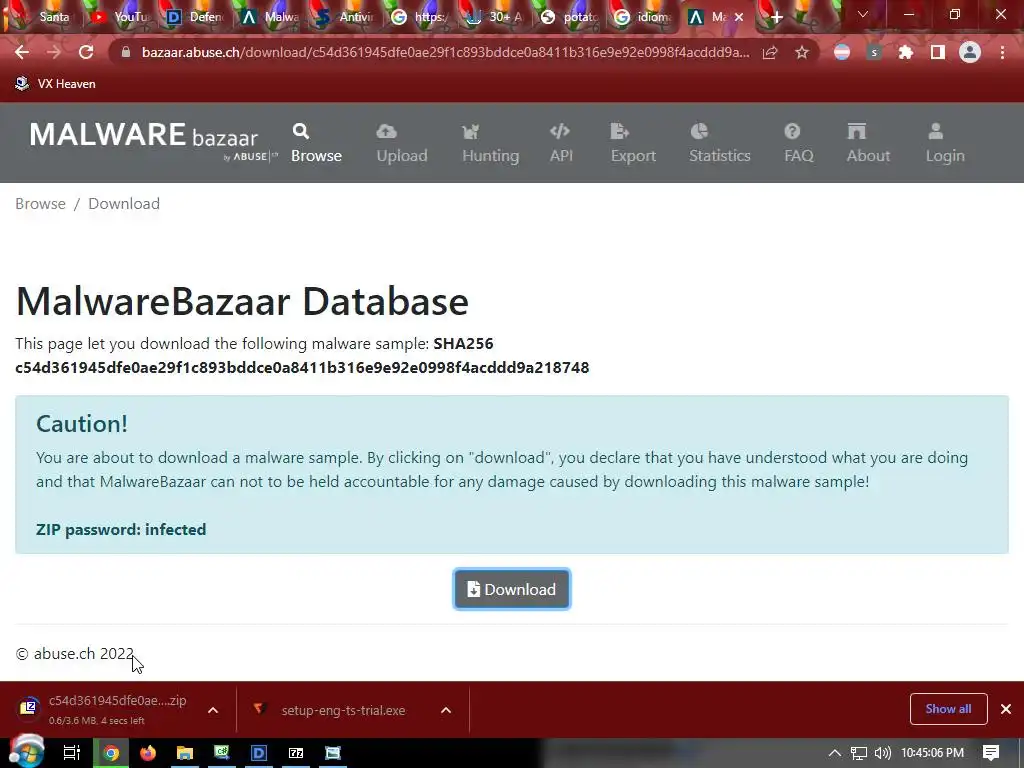Screen dimensions: 1024x768
Task: Click the network tray icon
Action: point(859,753)
